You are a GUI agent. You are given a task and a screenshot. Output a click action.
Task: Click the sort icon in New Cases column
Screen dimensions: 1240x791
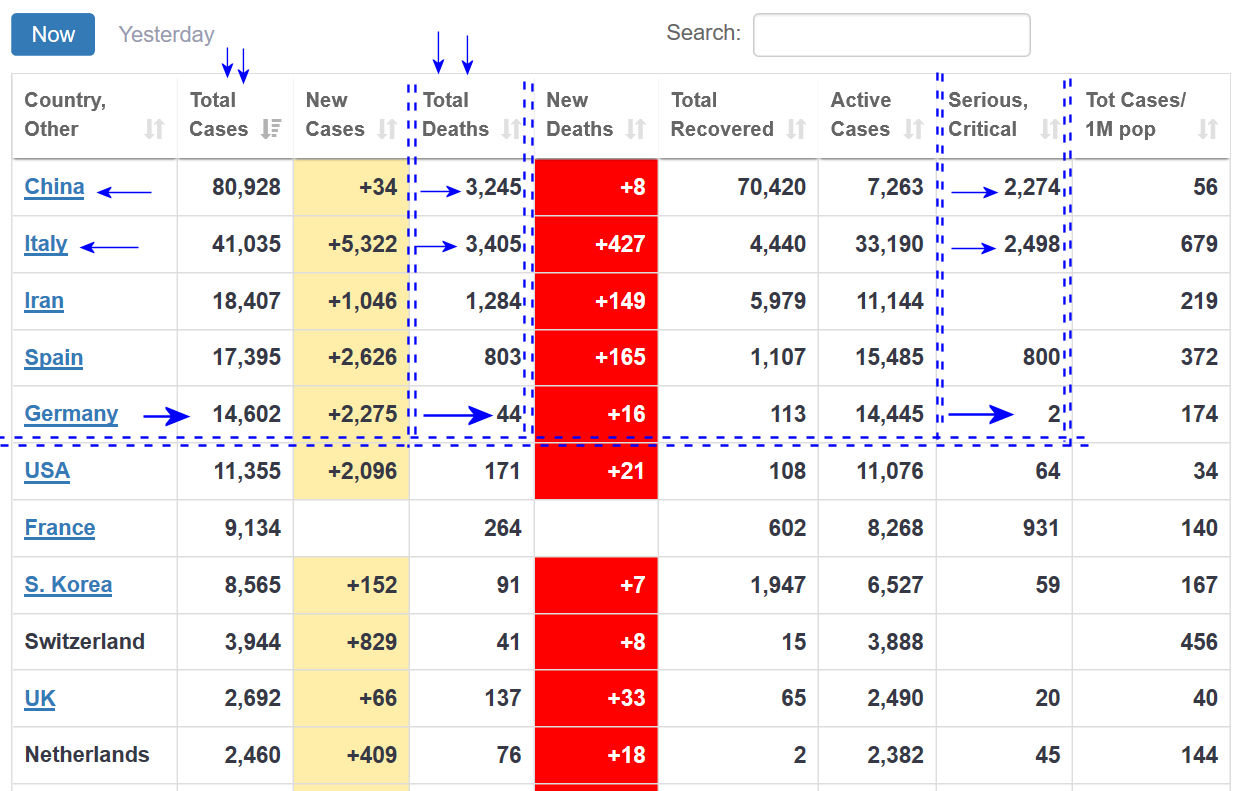[x=387, y=129]
